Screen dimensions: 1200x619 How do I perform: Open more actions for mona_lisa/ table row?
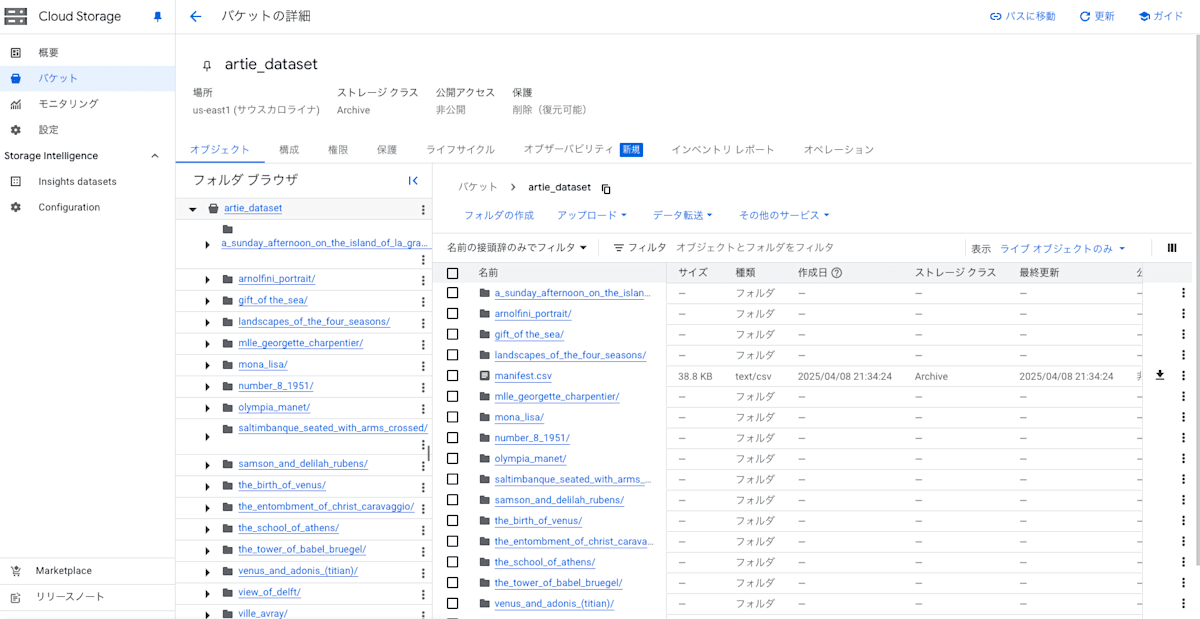tap(1183, 417)
